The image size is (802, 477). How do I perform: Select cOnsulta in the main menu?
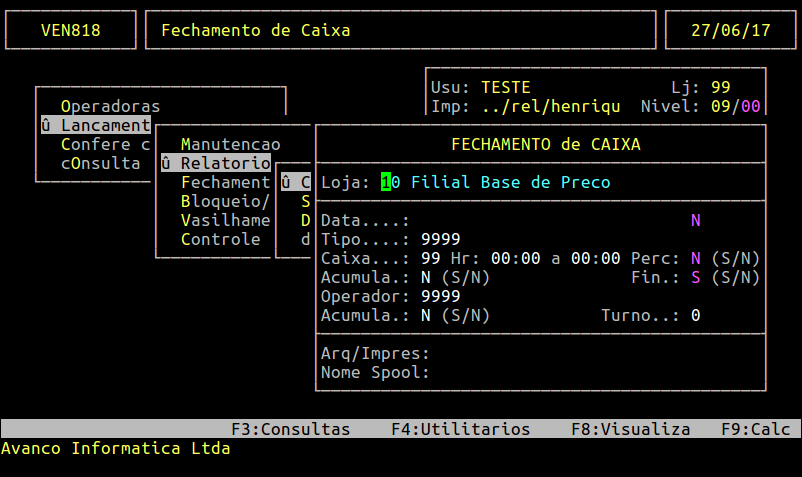pos(100,163)
